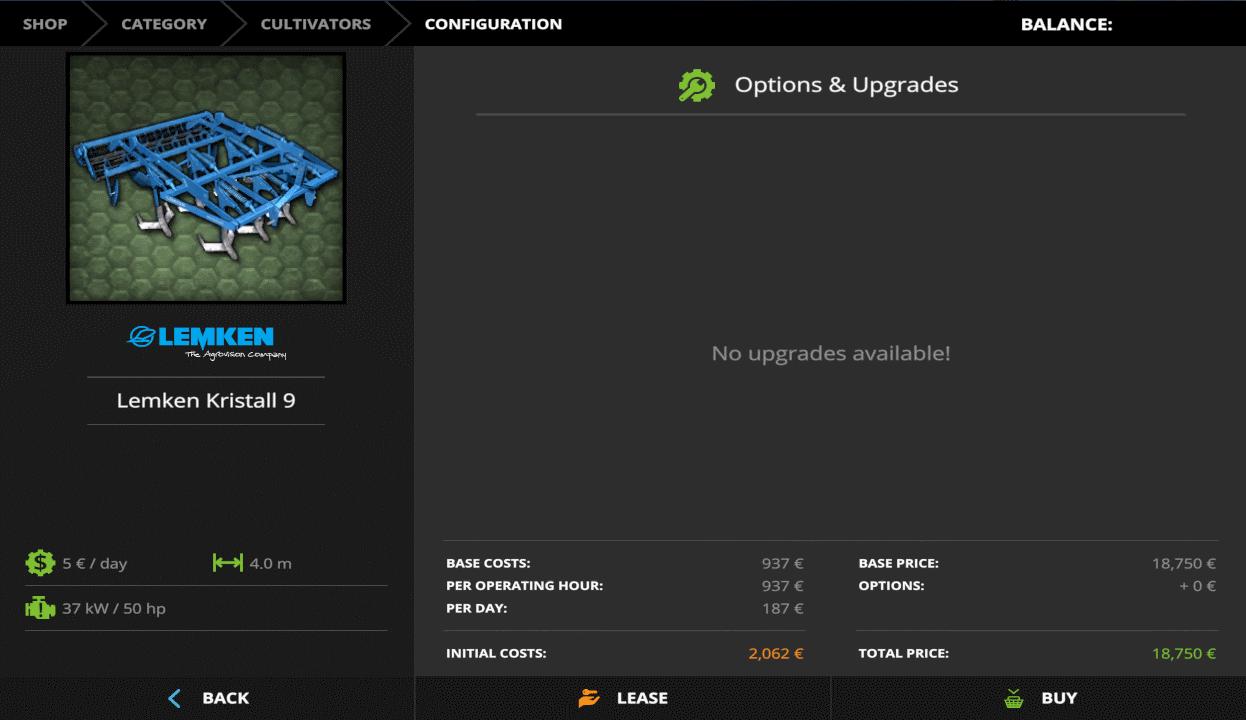Click the BALANCE label in header
This screenshot has width=1246, height=720.
pyautogui.click(x=1066, y=24)
